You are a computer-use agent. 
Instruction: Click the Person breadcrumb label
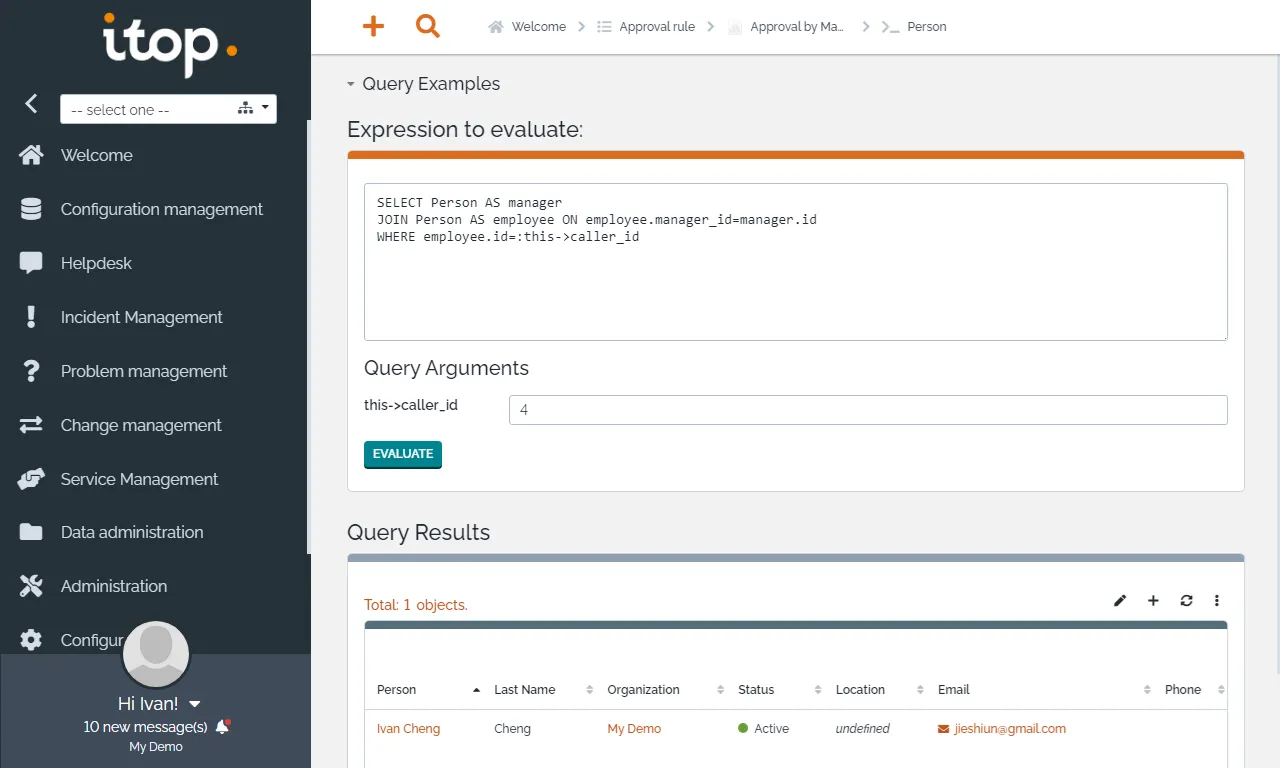pyautogui.click(x=927, y=27)
